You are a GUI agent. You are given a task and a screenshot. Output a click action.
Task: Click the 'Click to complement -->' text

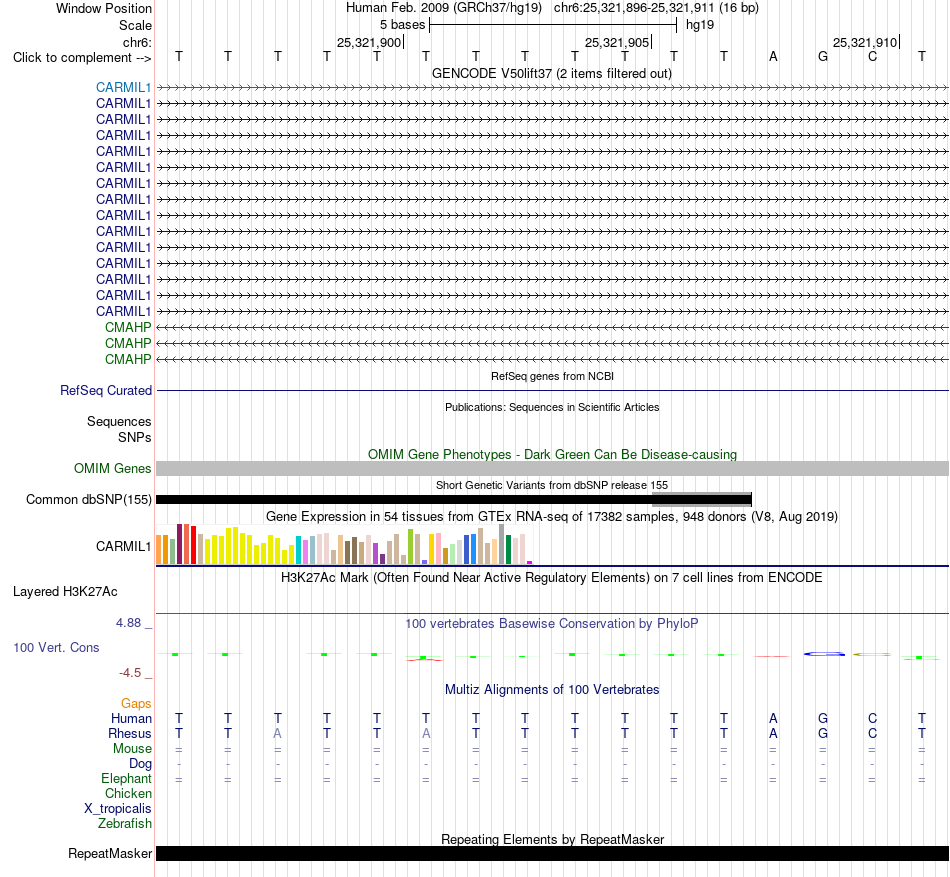(82, 58)
